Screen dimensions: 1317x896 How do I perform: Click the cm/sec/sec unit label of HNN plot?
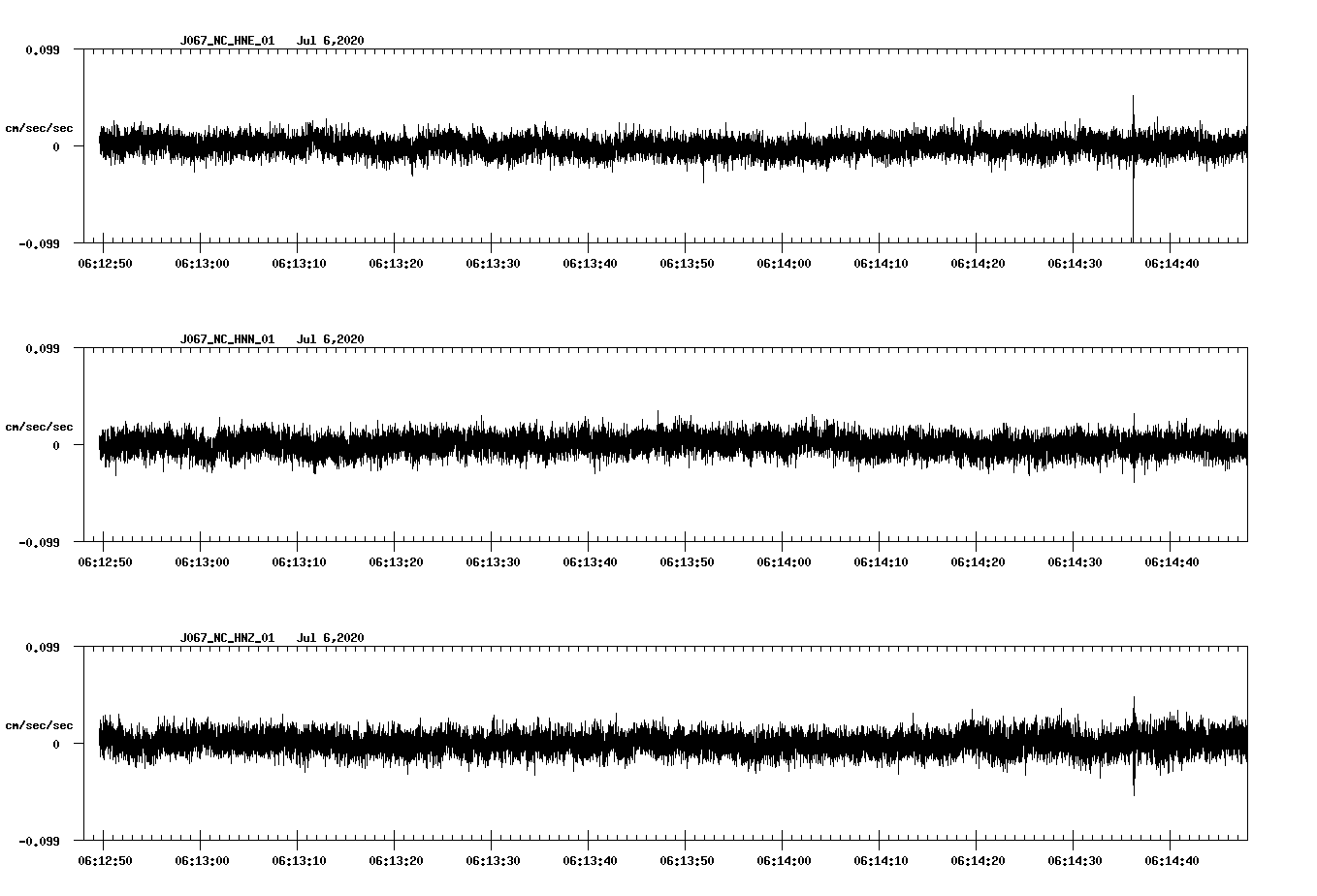[x=39, y=427]
